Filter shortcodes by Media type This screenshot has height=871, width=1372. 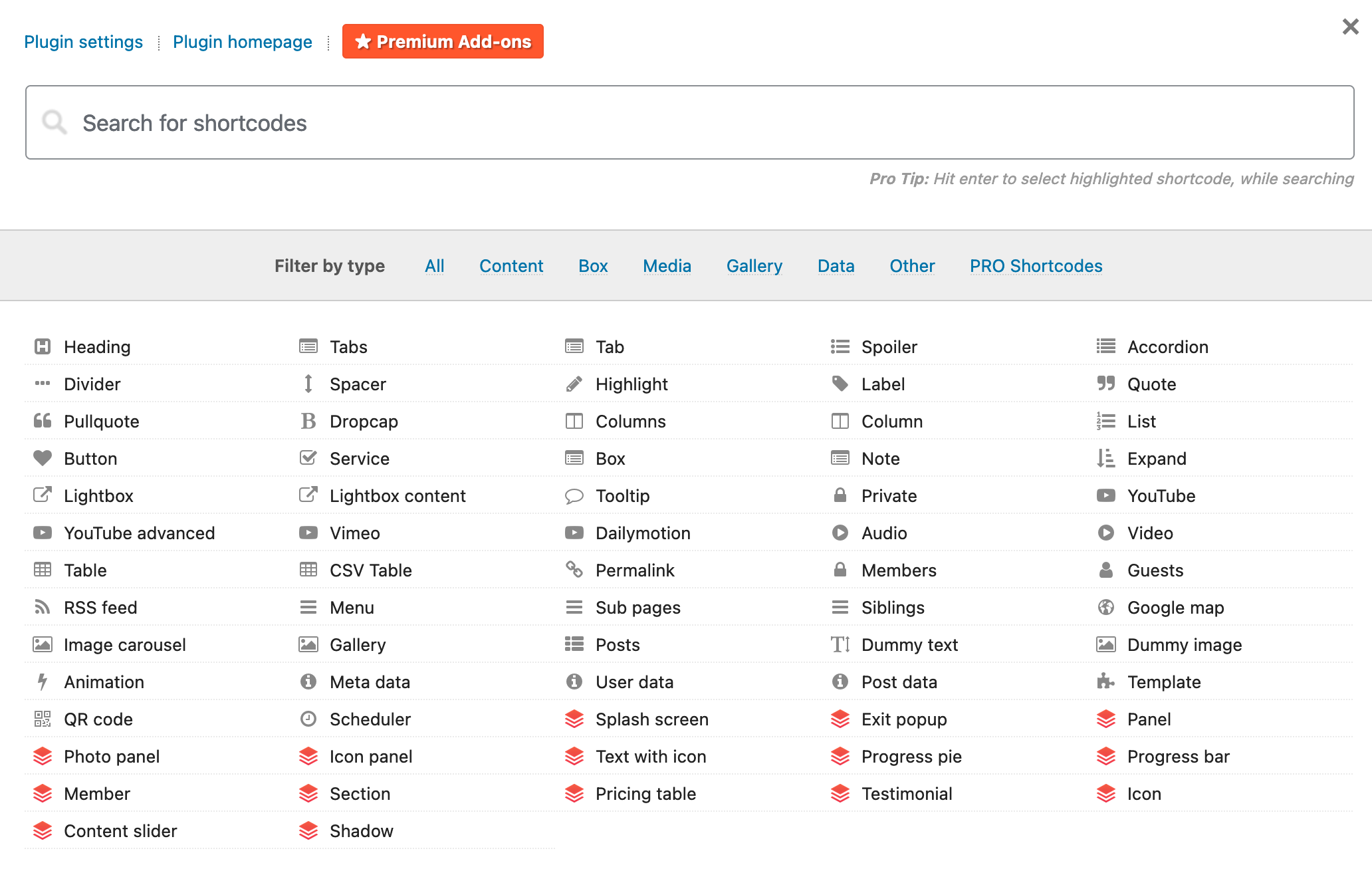(667, 266)
